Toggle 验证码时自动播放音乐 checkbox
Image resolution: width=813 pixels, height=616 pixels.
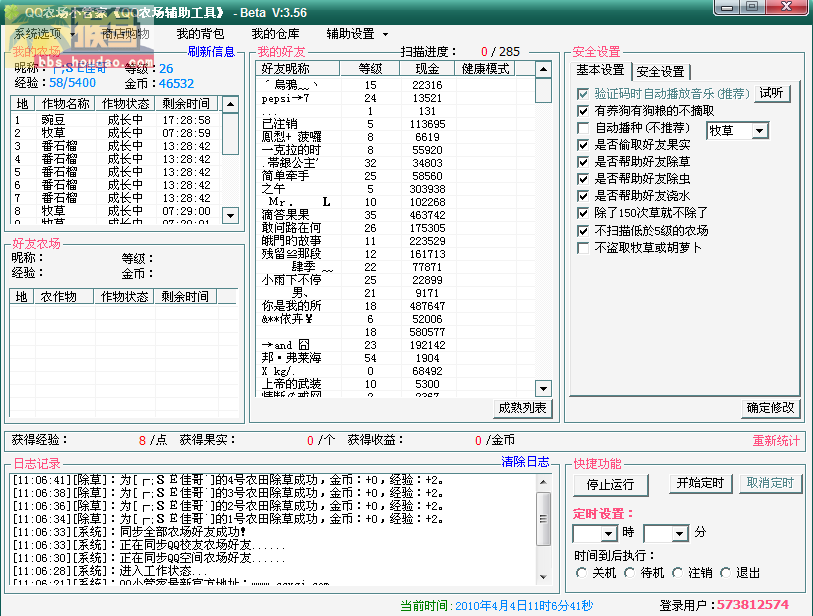583,94
